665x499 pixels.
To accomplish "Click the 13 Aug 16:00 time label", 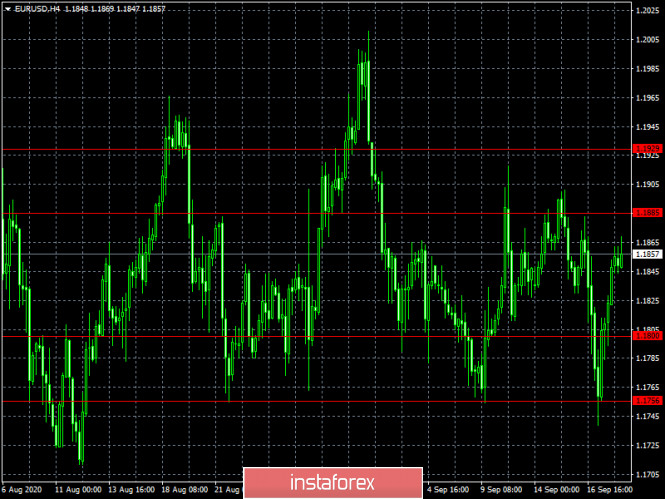I will coord(131,490).
